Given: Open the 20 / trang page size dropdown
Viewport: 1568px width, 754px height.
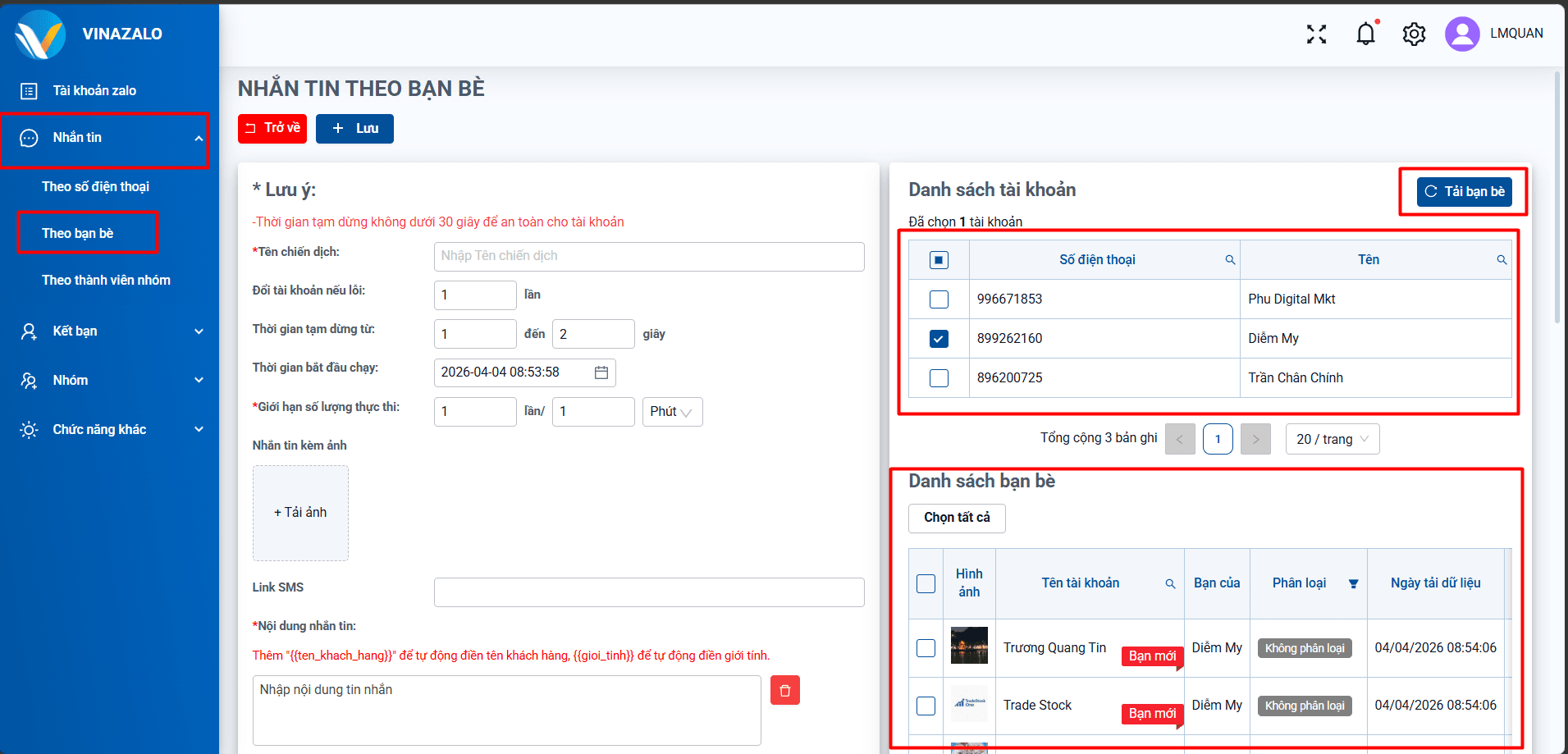Looking at the screenshot, I should [1332, 439].
